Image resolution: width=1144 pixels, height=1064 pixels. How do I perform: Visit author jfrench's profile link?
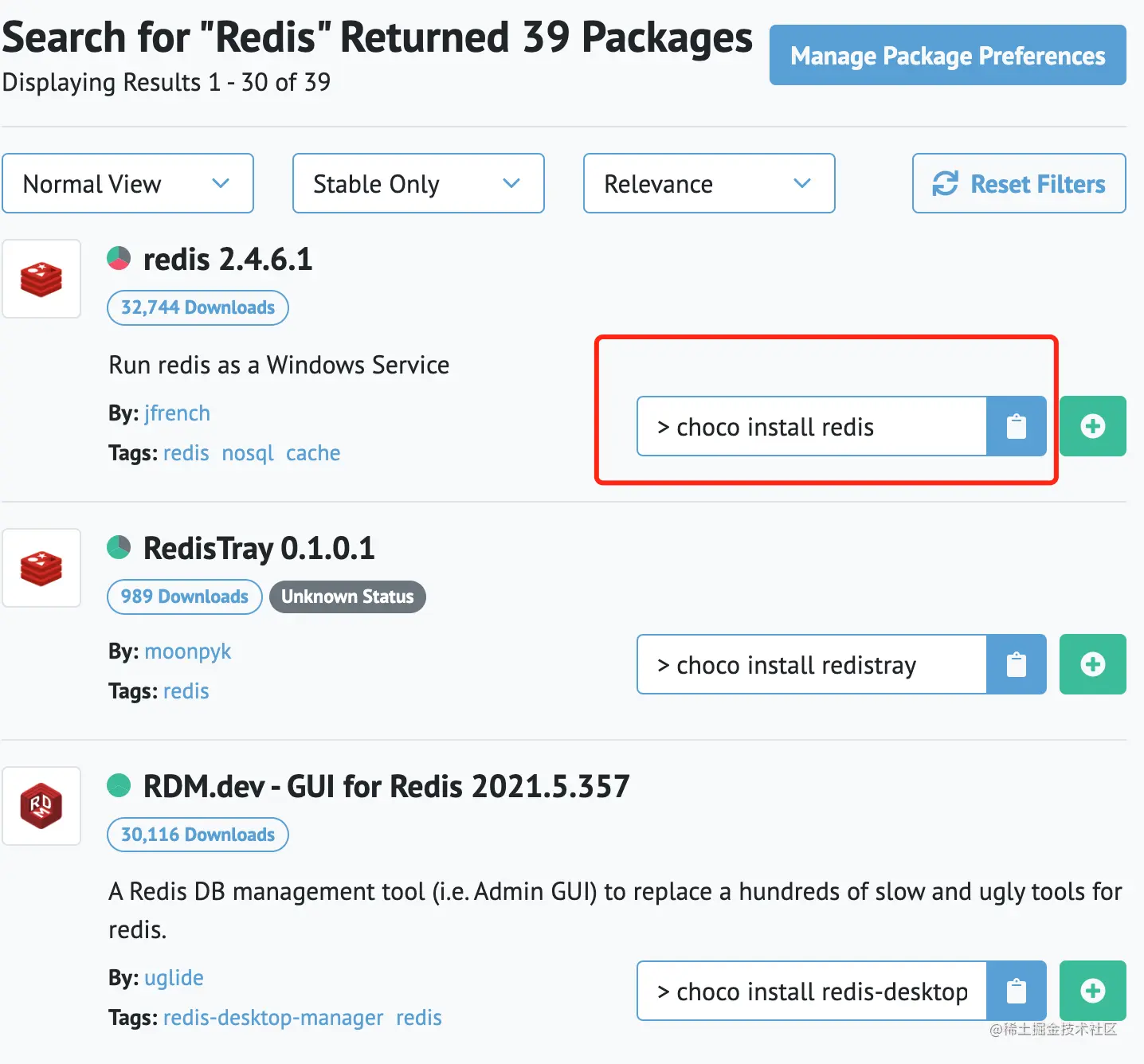tap(177, 413)
